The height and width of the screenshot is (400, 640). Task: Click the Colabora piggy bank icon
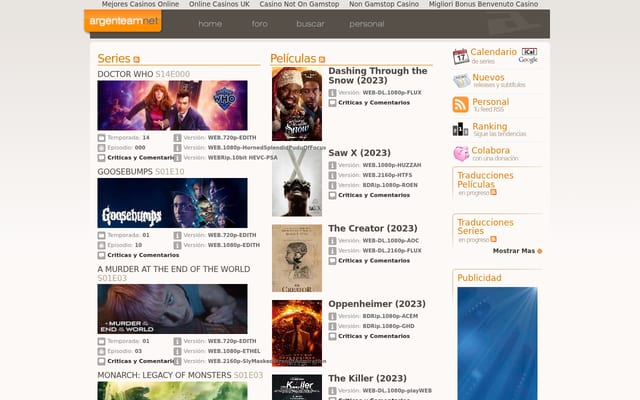click(461, 154)
